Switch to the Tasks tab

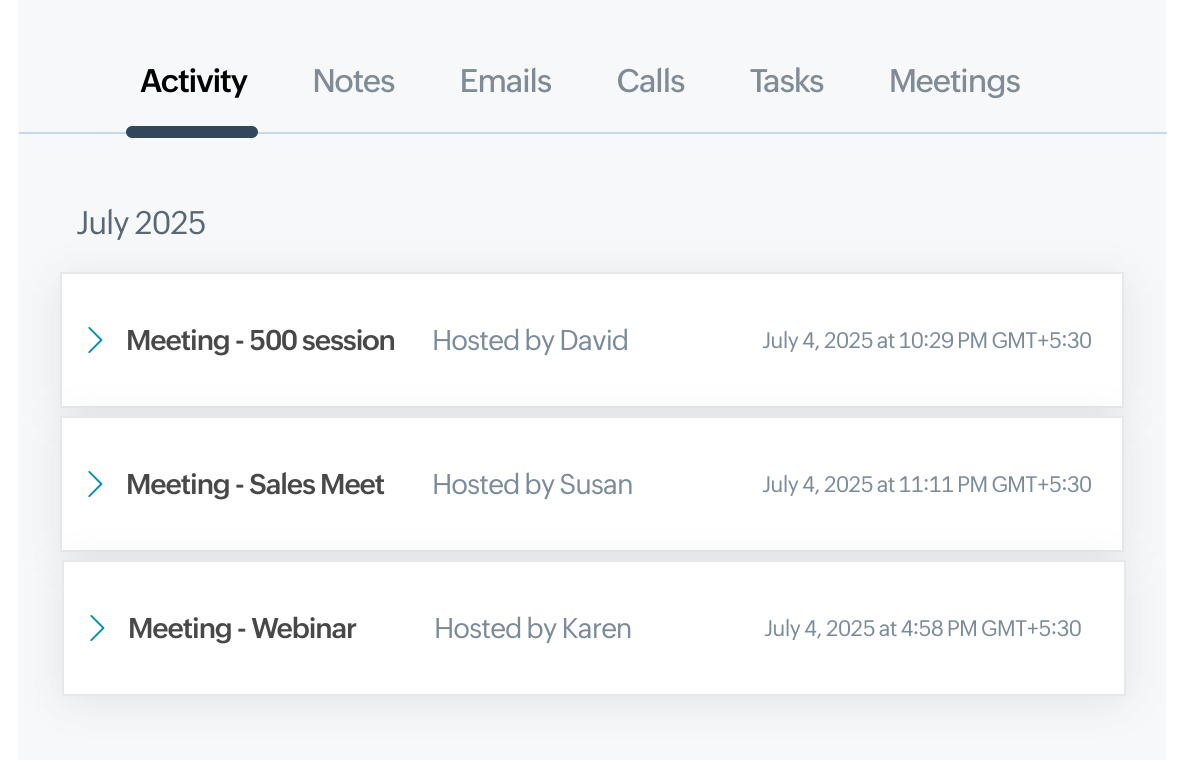click(786, 81)
